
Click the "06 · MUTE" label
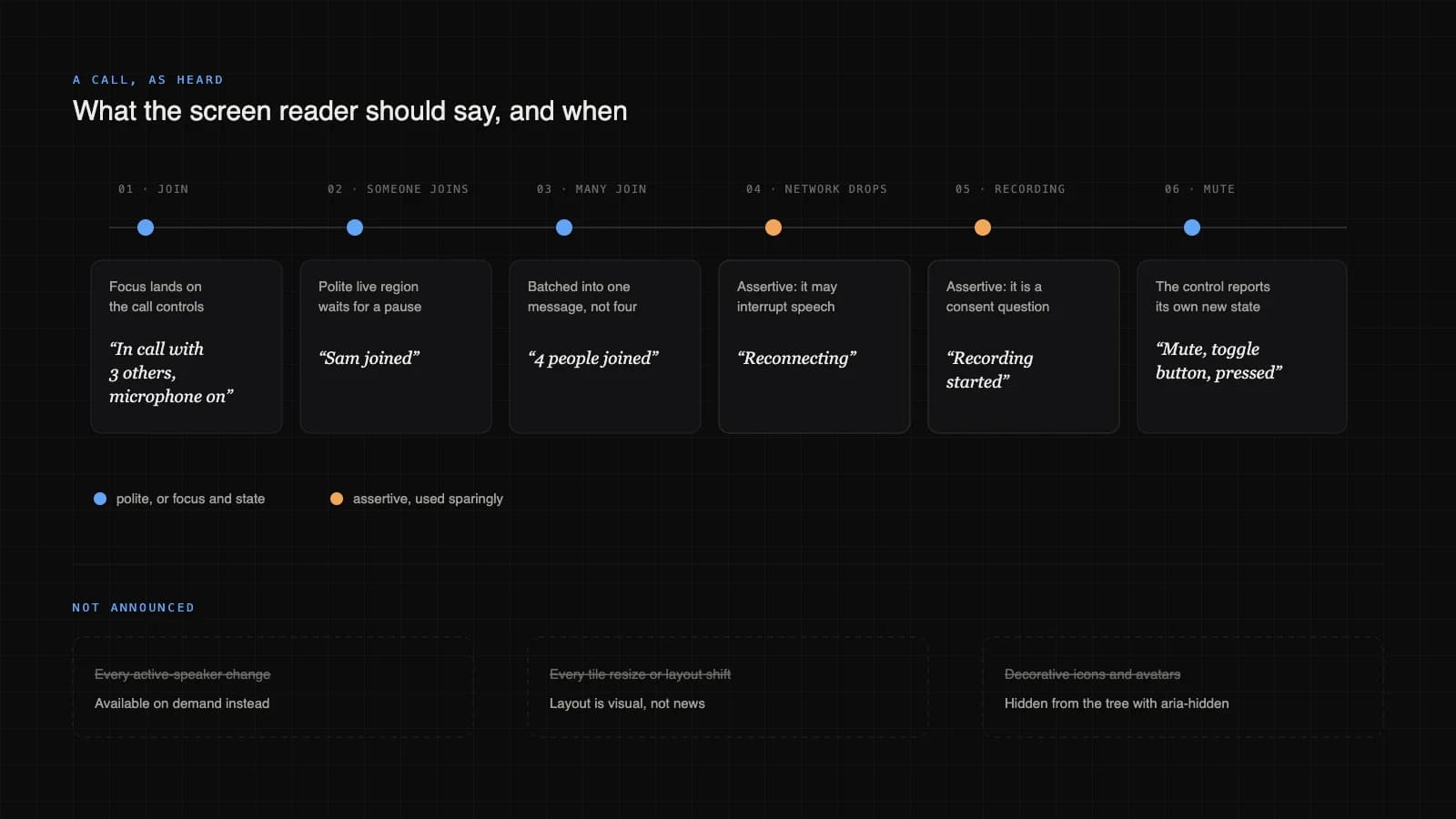[x=1199, y=189]
